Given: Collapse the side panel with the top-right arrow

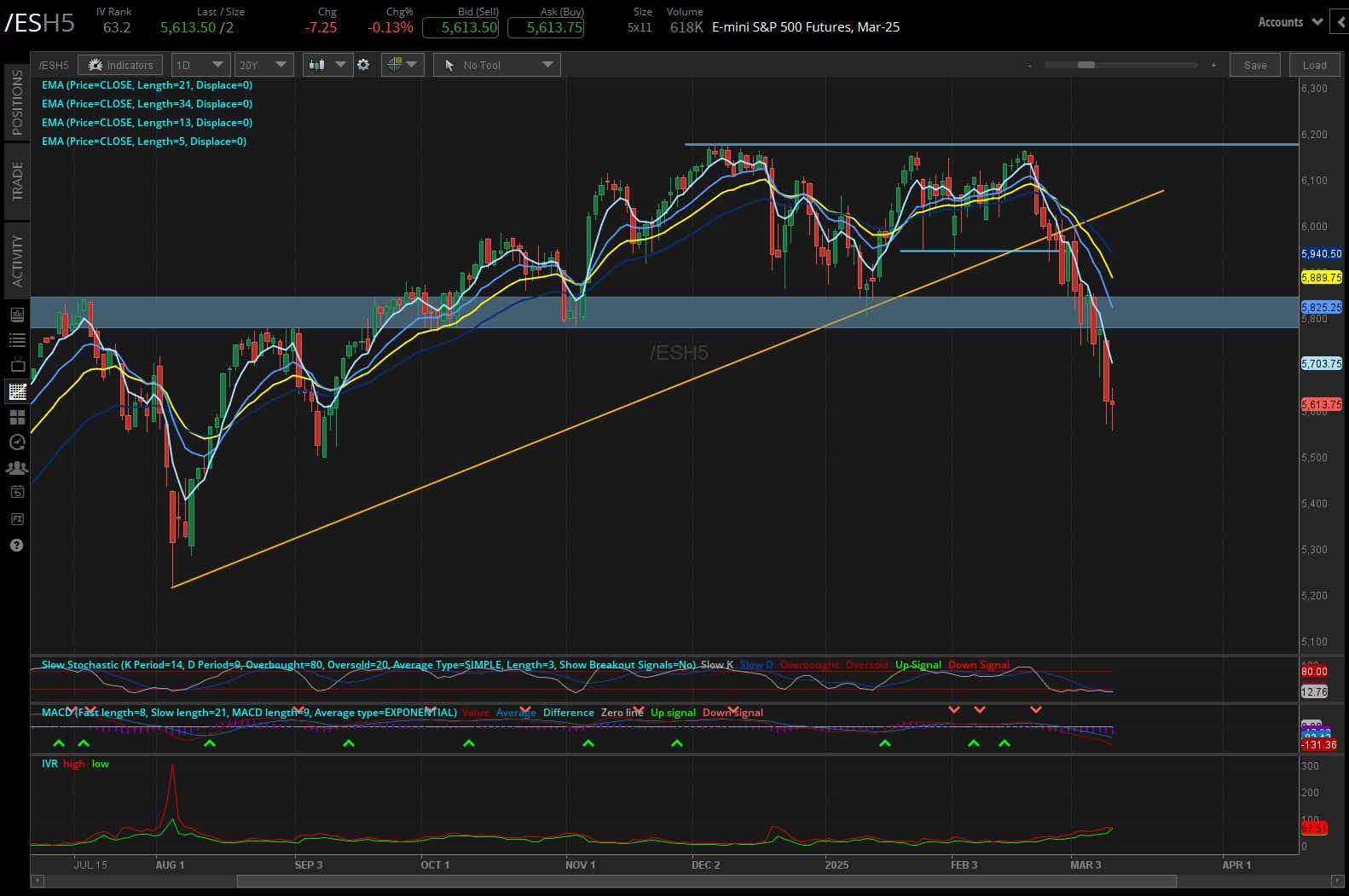Looking at the screenshot, I should 1341,22.
